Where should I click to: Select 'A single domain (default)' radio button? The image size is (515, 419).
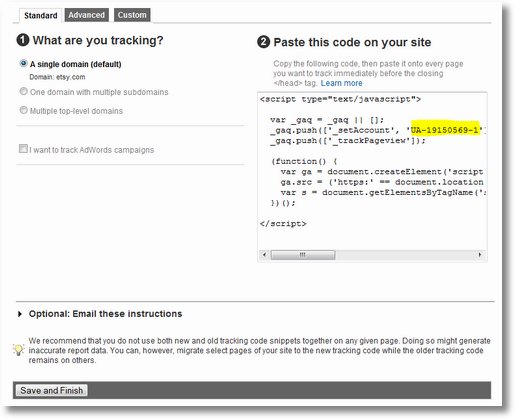(23, 63)
